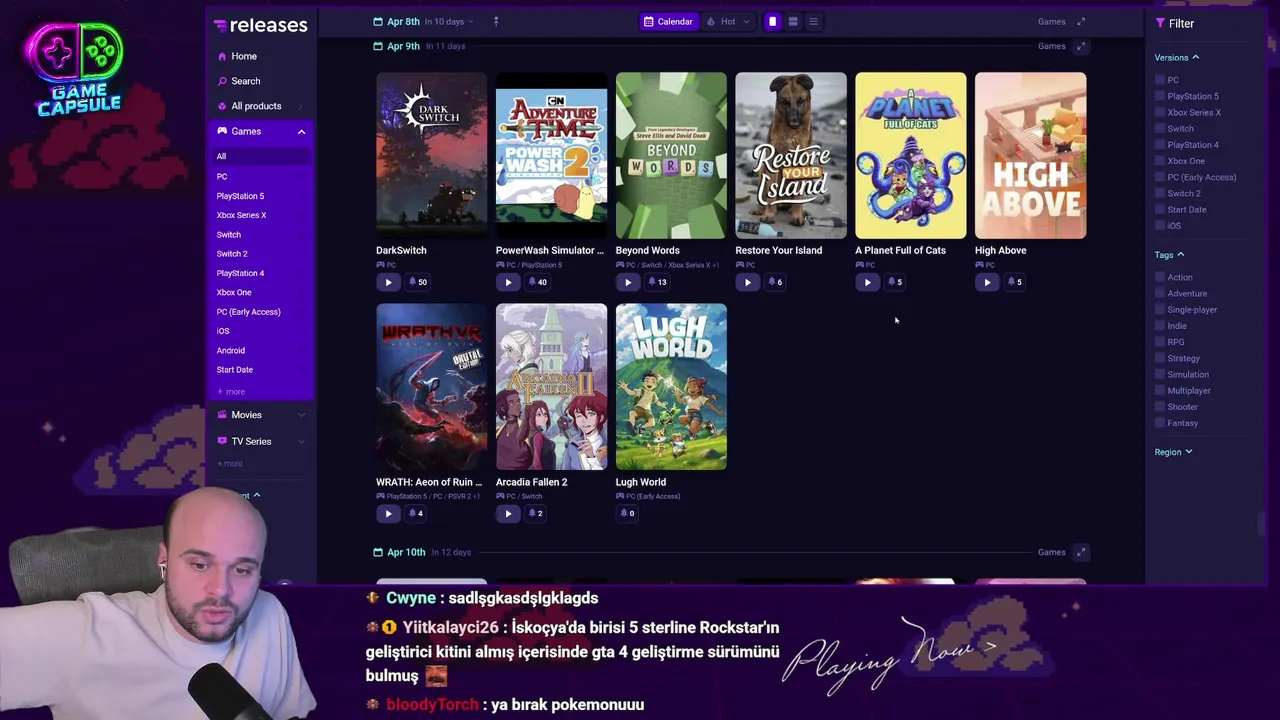Enable the Indie tag filter
Viewport: 1280px width, 720px height.
1160,326
